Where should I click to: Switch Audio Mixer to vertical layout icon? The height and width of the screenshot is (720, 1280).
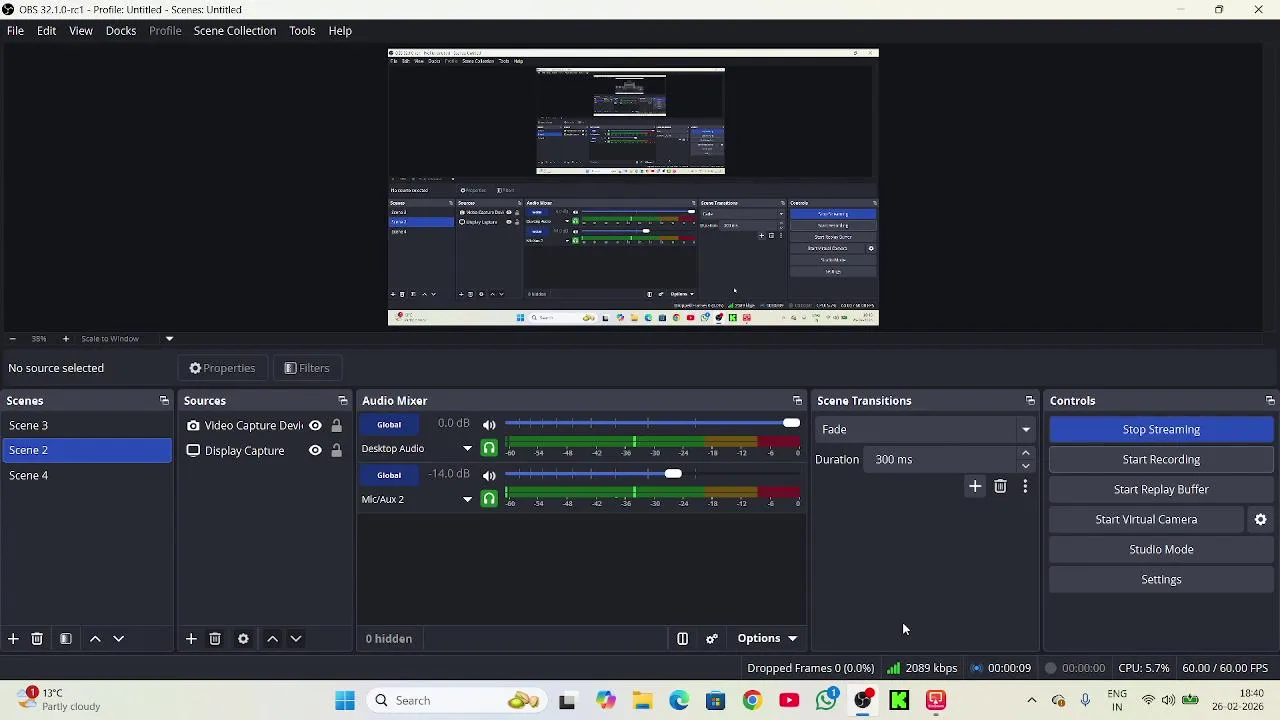click(682, 638)
